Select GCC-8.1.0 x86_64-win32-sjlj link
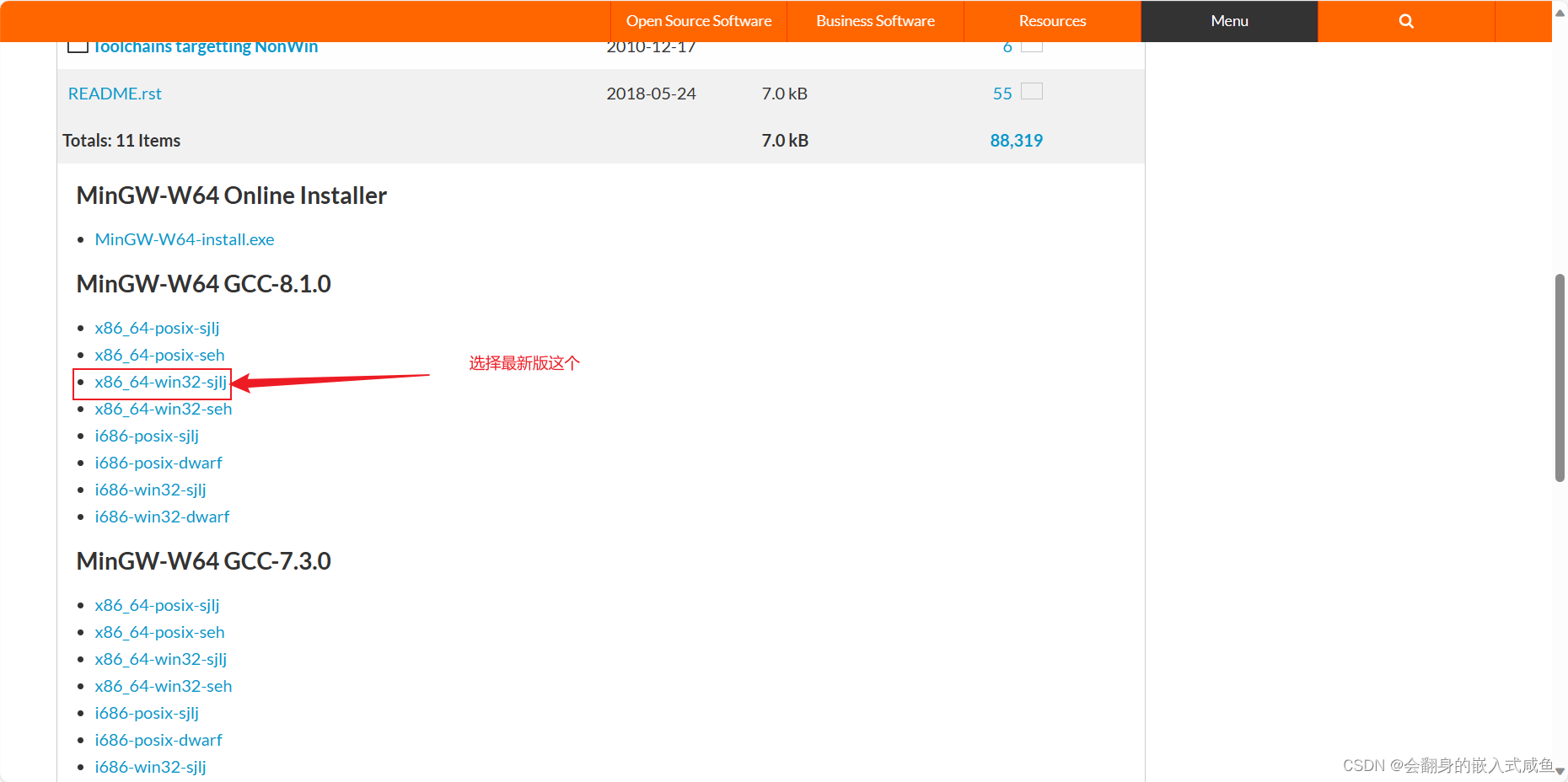Viewport: 1568px width, 782px height. click(x=161, y=382)
